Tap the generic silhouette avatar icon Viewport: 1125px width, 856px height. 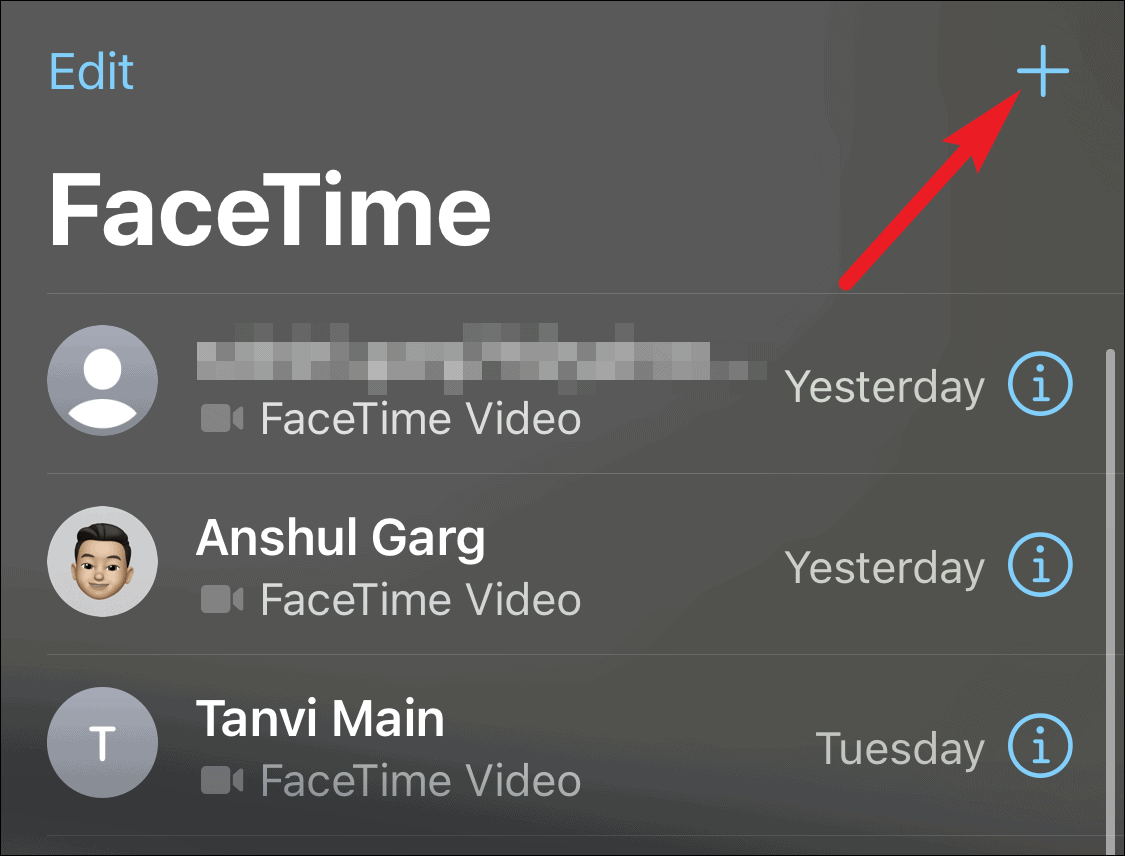coord(103,380)
